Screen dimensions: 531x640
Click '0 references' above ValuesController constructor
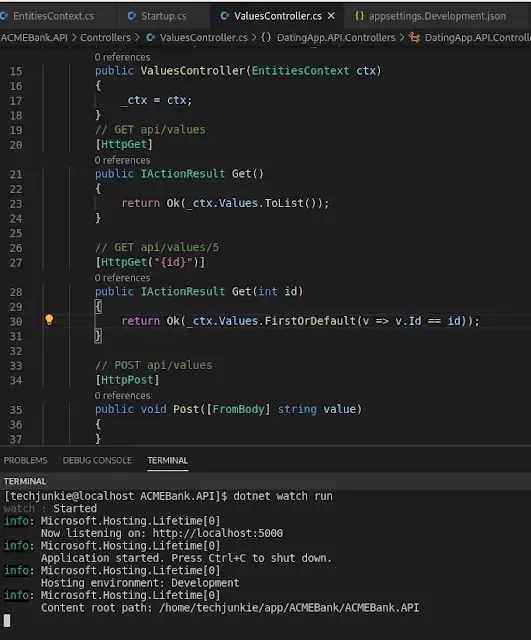click(x=122, y=57)
